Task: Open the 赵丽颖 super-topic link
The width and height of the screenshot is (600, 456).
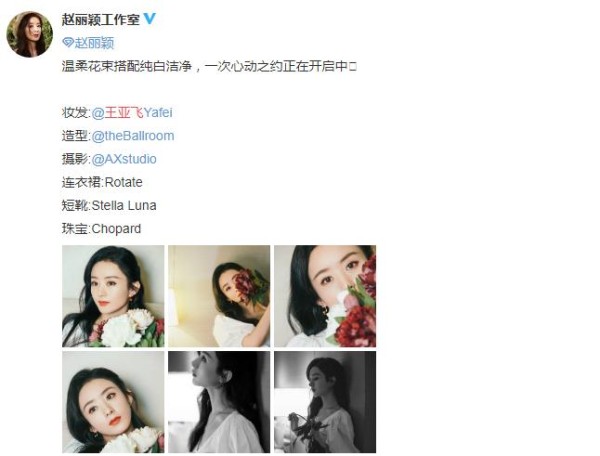Action: [94, 43]
